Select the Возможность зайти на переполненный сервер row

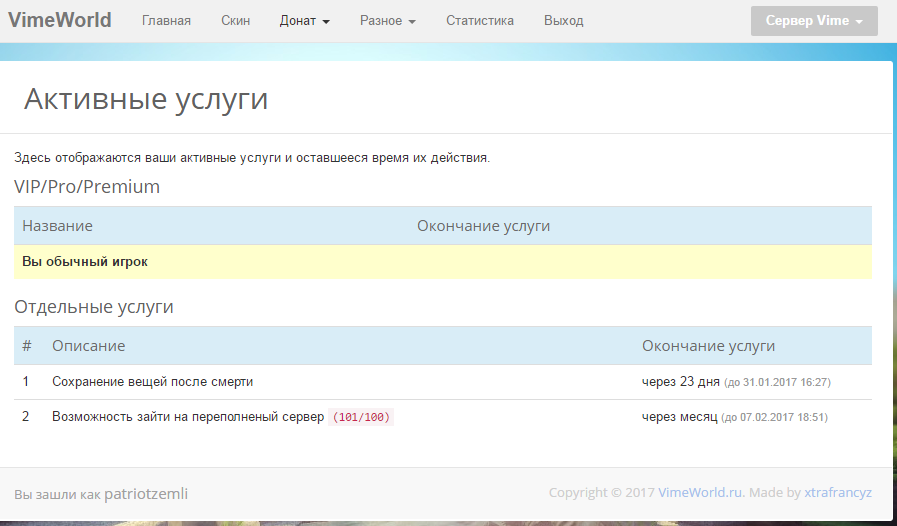click(188, 417)
